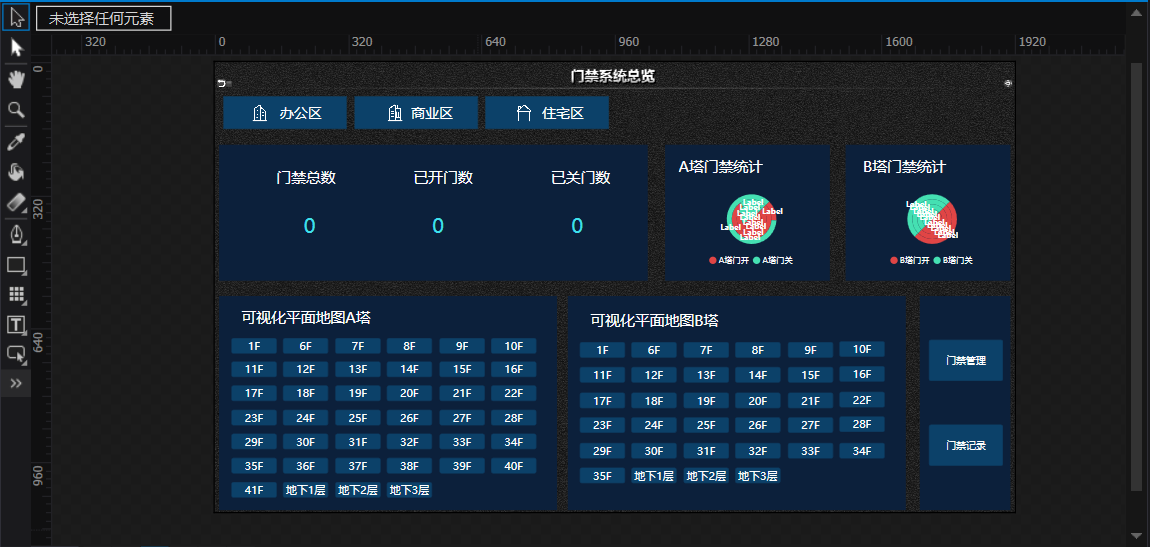Activate the Zoom magnifier tool

pyautogui.click(x=17, y=110)
